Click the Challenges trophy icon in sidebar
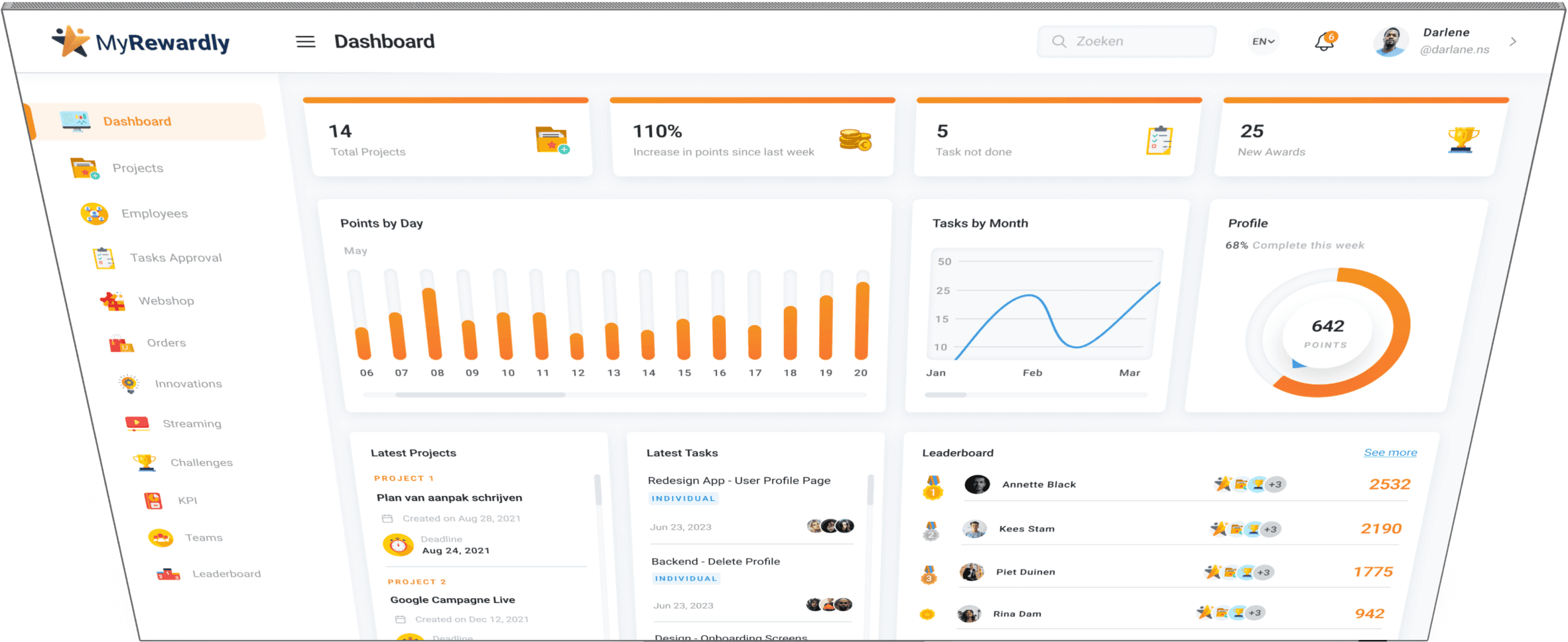This screenshot has height=642, width=1568. point(145,462)
